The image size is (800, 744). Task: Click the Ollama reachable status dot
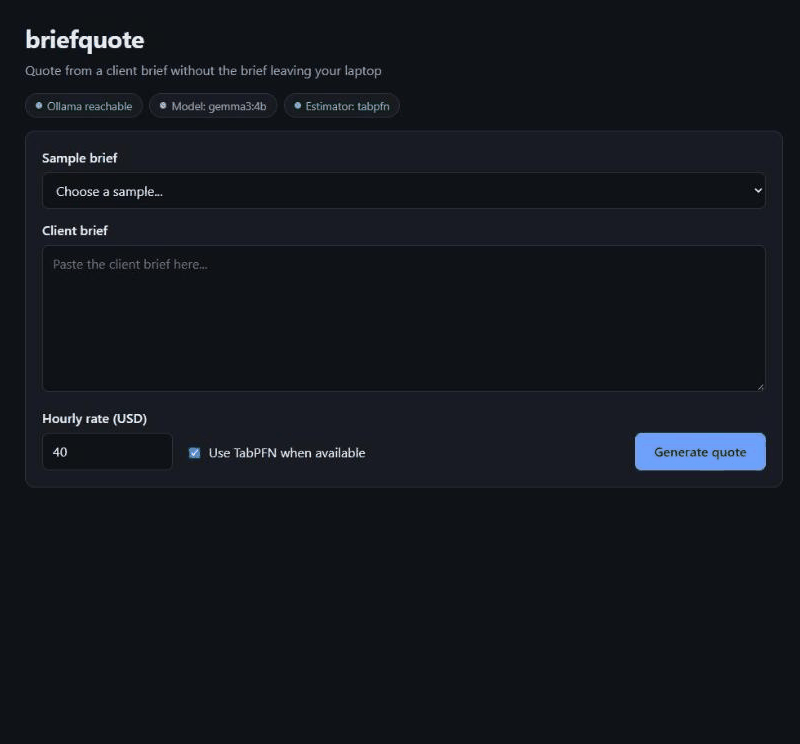[x=39, y=106]
